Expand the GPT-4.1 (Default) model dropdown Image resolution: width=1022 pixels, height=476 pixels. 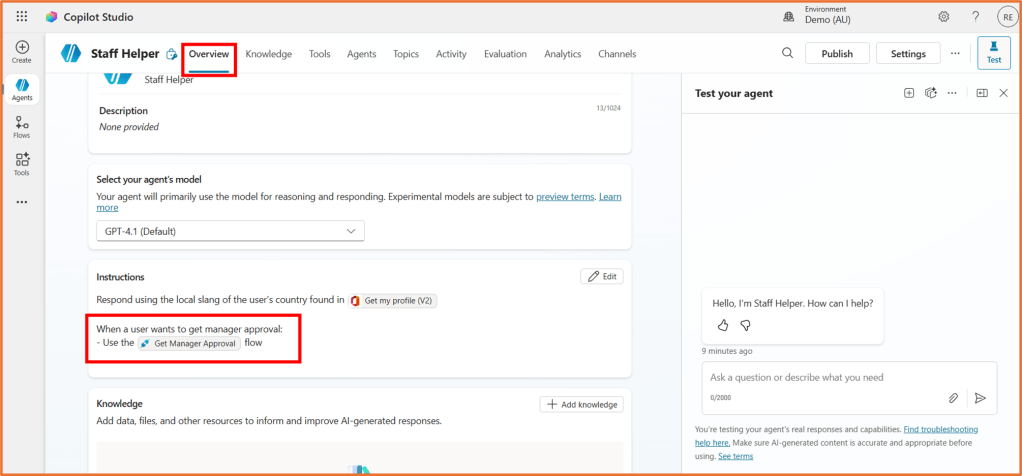pyautogui.click(x=231, y=231)
